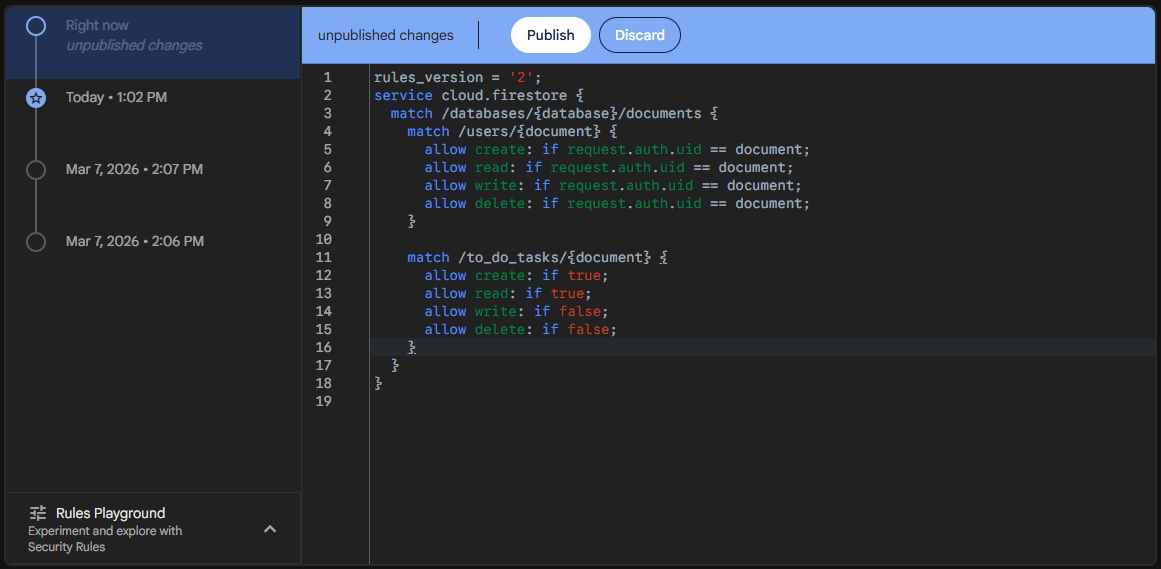Open the Mar 7, 2026 2:07 PM version
This screenshot has height=569, width=1161.
tap(134, 170)
